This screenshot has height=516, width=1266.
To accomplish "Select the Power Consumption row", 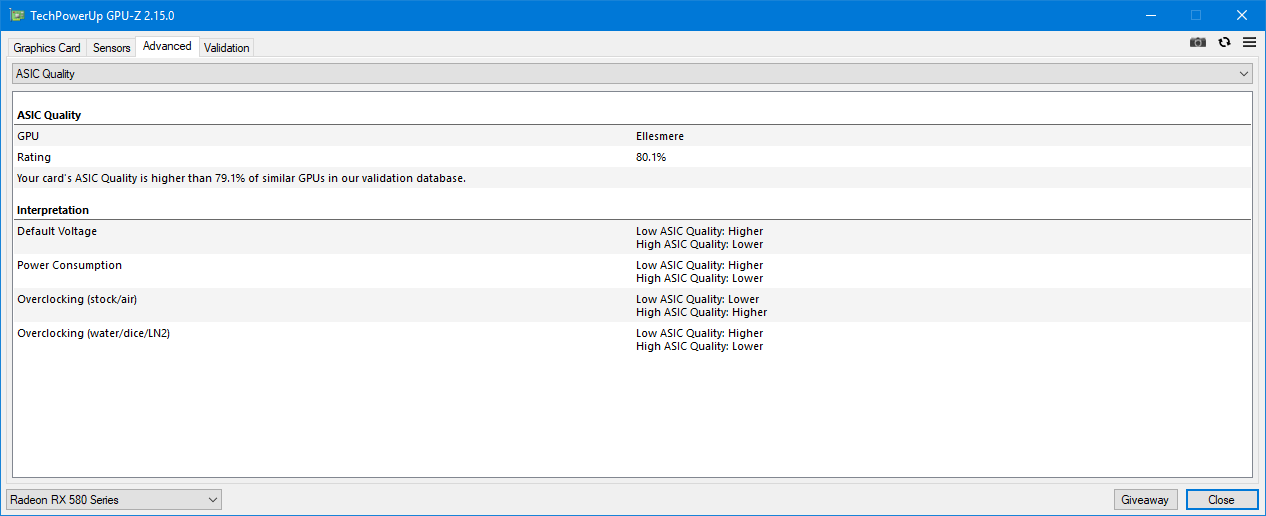I will (632, 271).
